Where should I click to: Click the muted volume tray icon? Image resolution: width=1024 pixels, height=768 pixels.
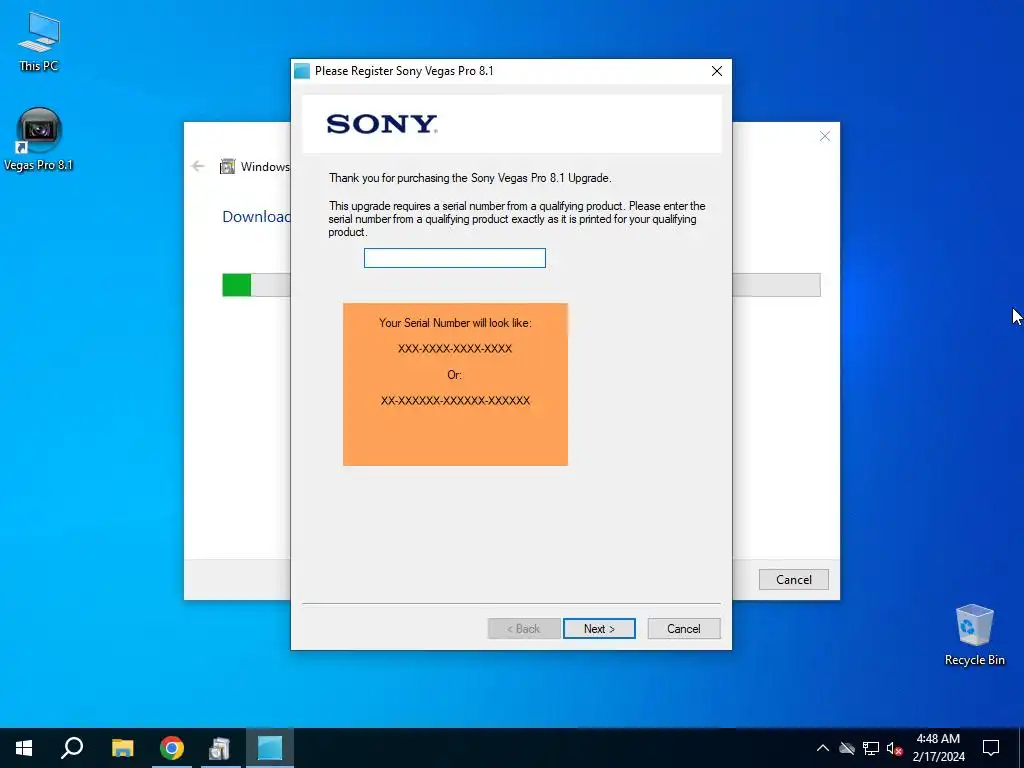(x=894, y=748)
